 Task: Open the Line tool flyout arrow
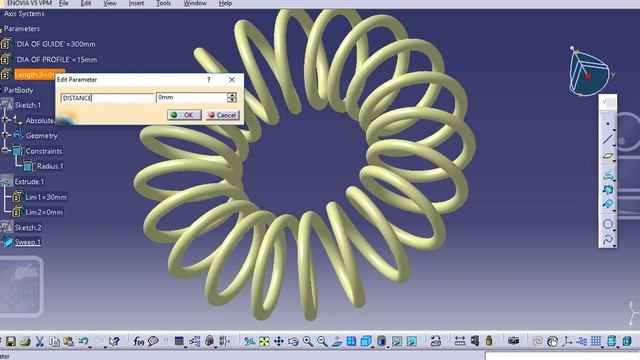tap(613, 145)
